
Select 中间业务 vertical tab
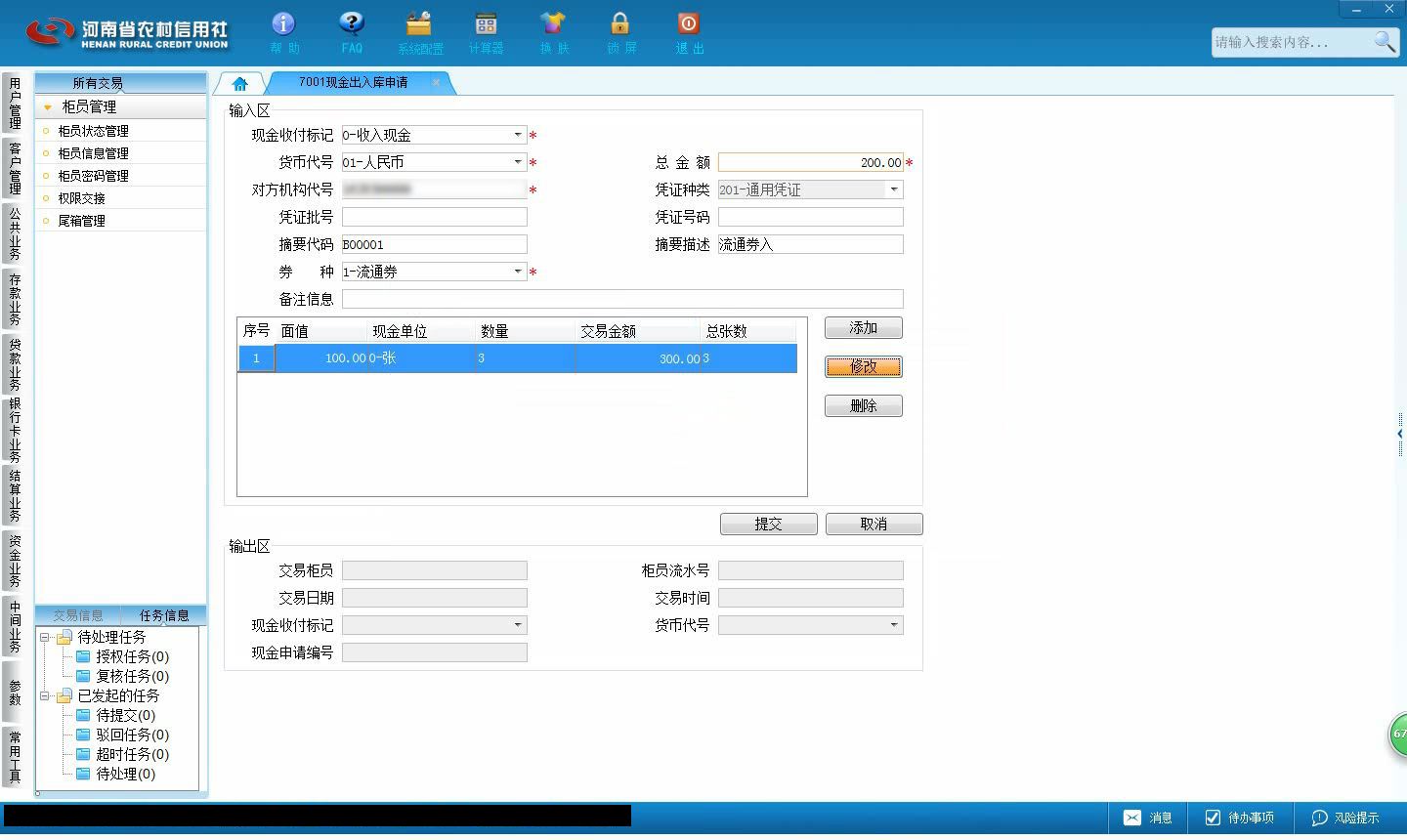(14, 626)
